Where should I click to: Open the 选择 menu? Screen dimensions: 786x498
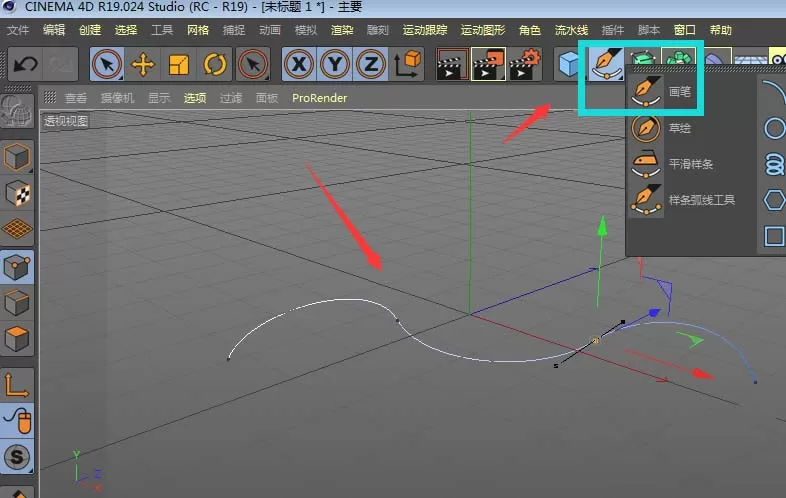click(x=126, y=30)
